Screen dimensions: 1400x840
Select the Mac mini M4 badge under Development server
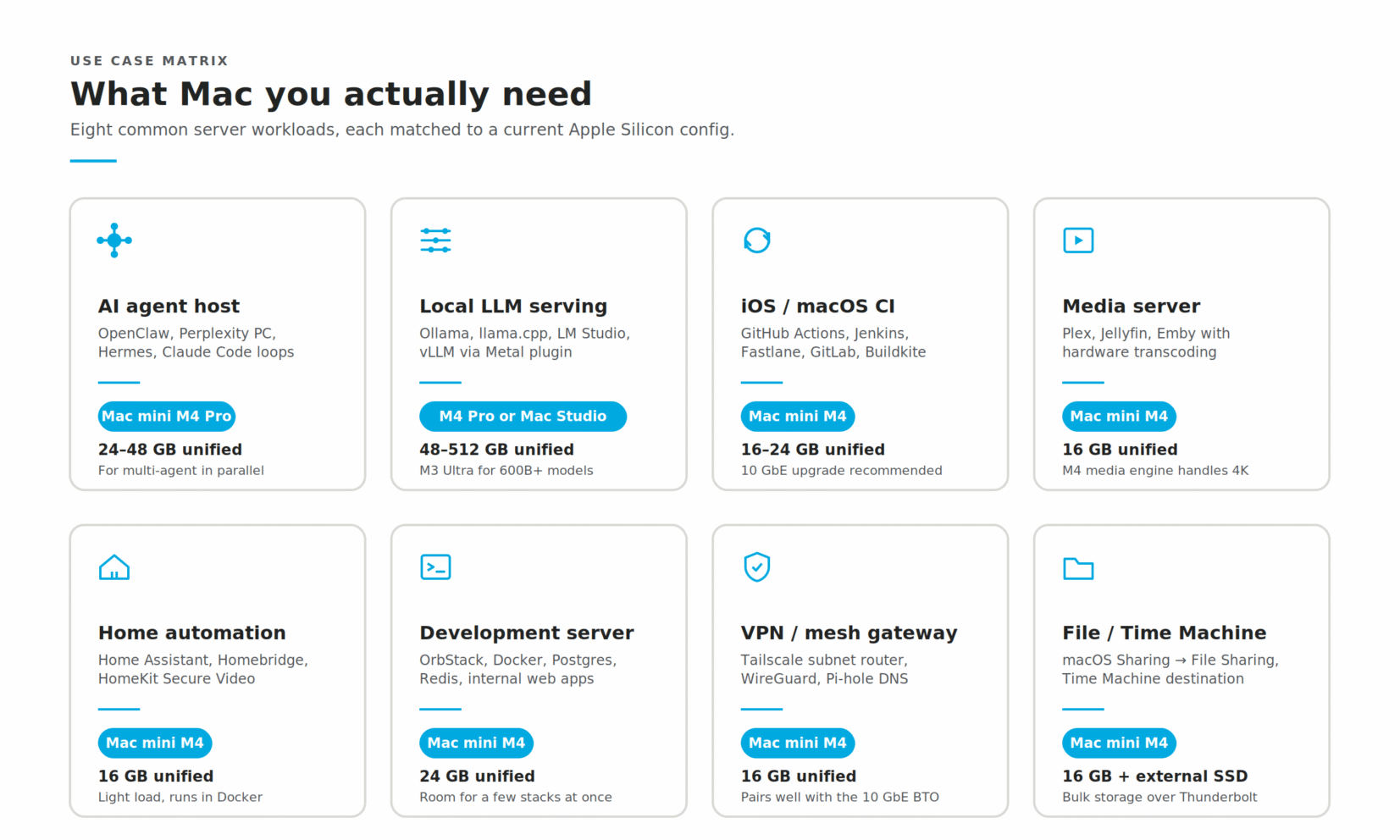pyautogui.click(x=476, y=743)
